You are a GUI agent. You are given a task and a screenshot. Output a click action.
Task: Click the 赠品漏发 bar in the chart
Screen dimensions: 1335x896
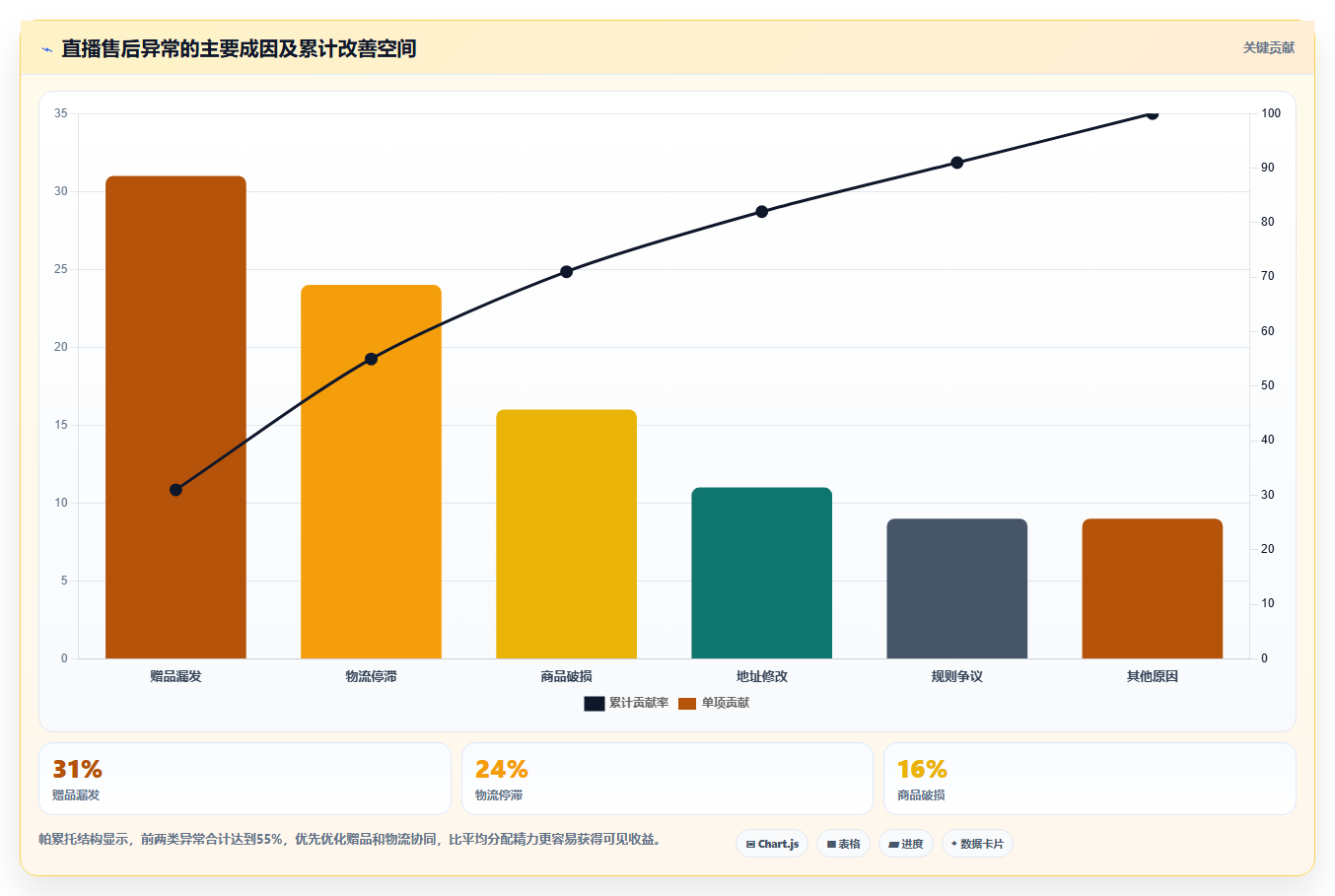point(176,417)
